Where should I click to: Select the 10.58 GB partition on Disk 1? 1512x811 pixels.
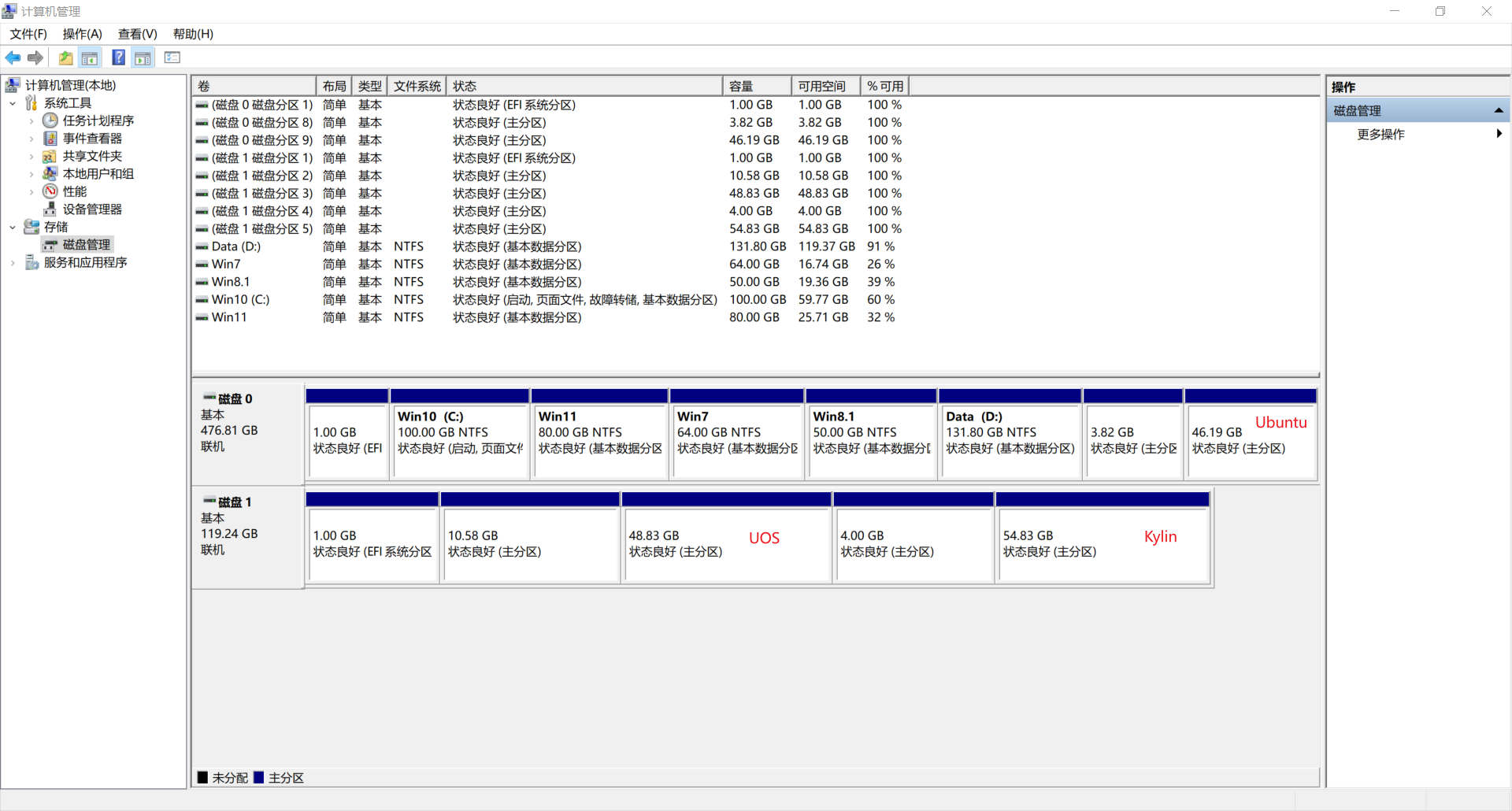[530, 538]
